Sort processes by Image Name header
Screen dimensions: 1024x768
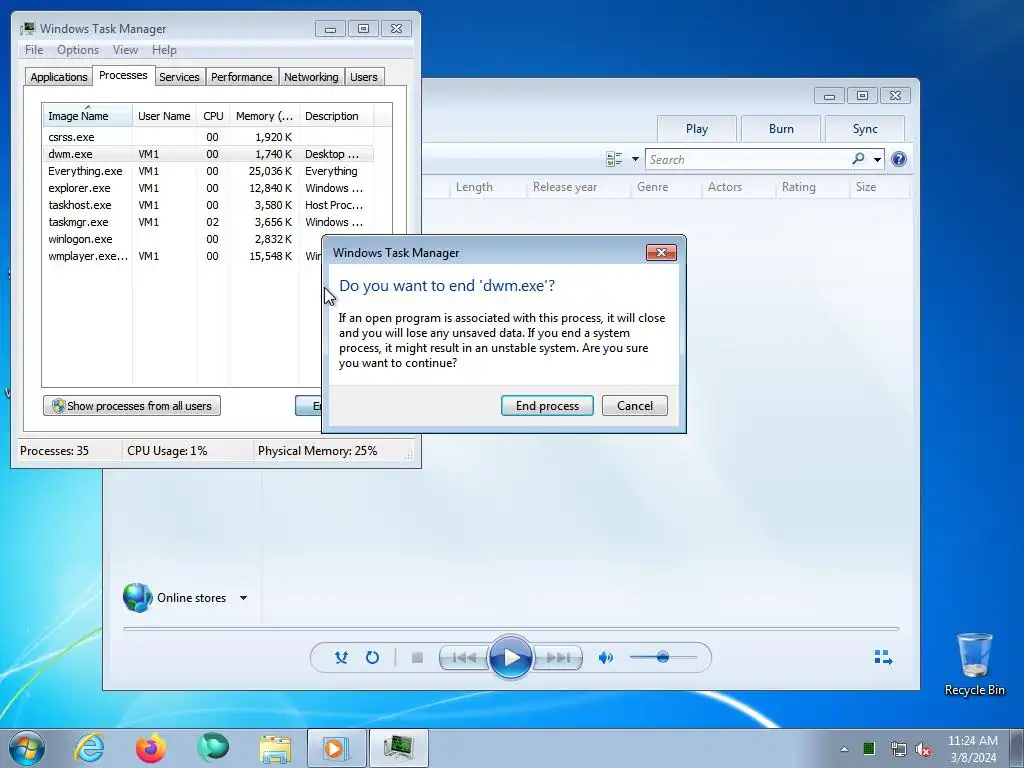[x=88, y=116]
